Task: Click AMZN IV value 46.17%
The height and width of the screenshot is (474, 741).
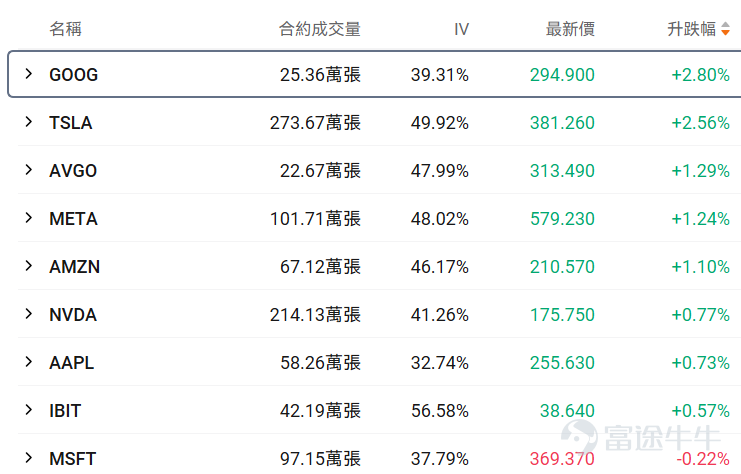Action: pyautogui.click(x=439, y=267)
